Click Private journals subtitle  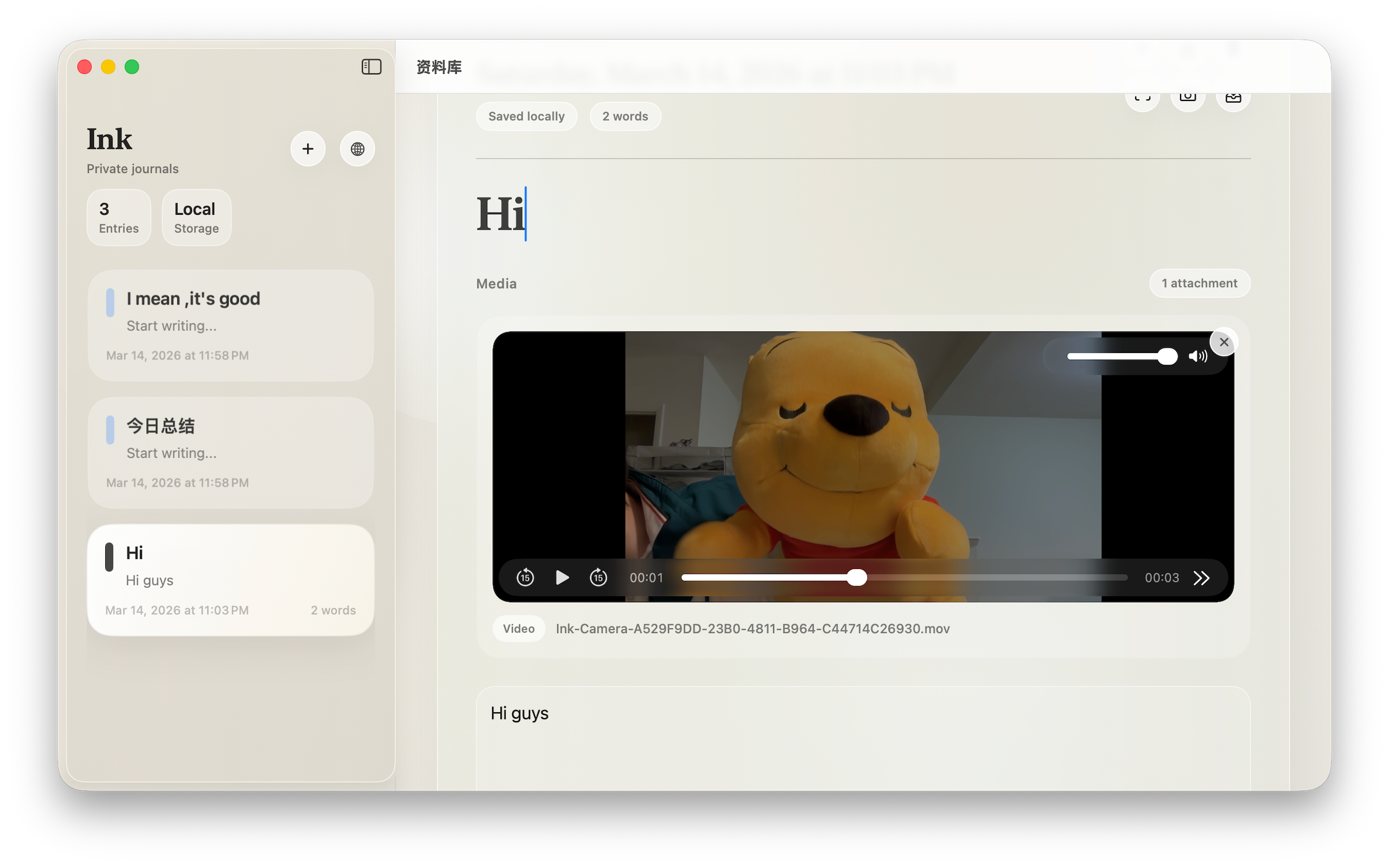132,169
